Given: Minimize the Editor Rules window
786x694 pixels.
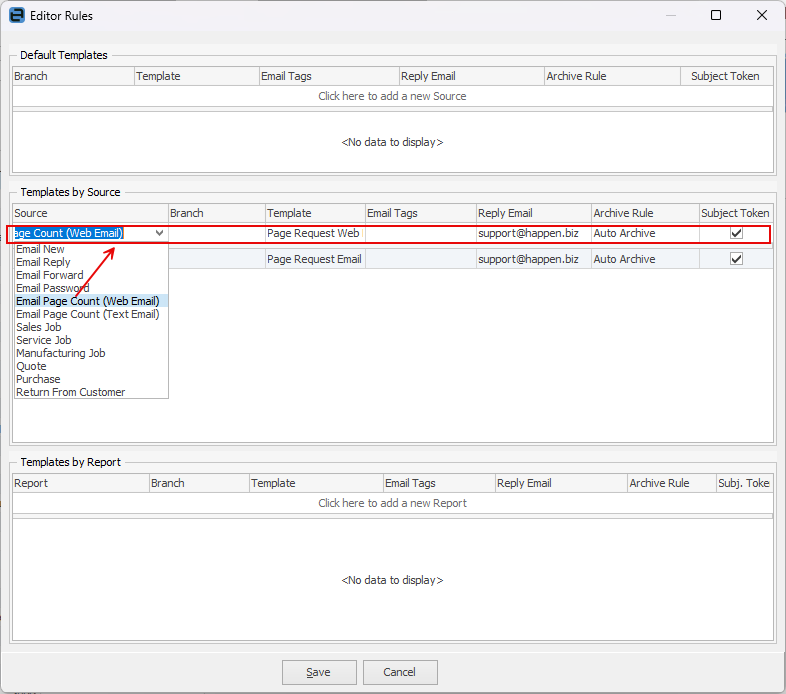Looking at the screenshot, I should click(x=671, y=16).
